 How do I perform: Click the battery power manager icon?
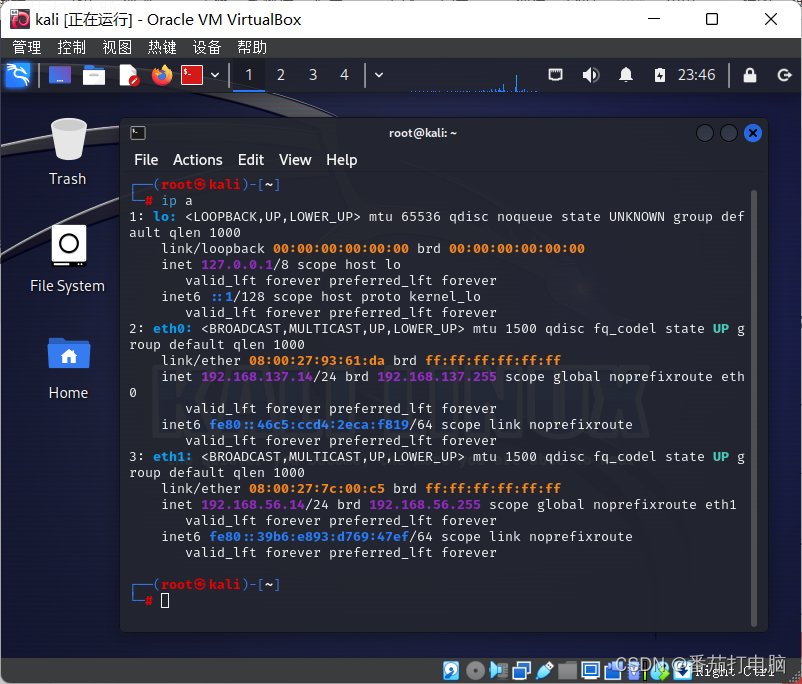pyautogui.click(x=660, y=75)
